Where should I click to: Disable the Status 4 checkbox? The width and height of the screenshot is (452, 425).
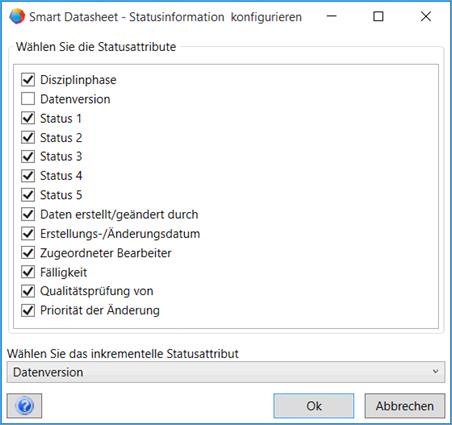28,176
